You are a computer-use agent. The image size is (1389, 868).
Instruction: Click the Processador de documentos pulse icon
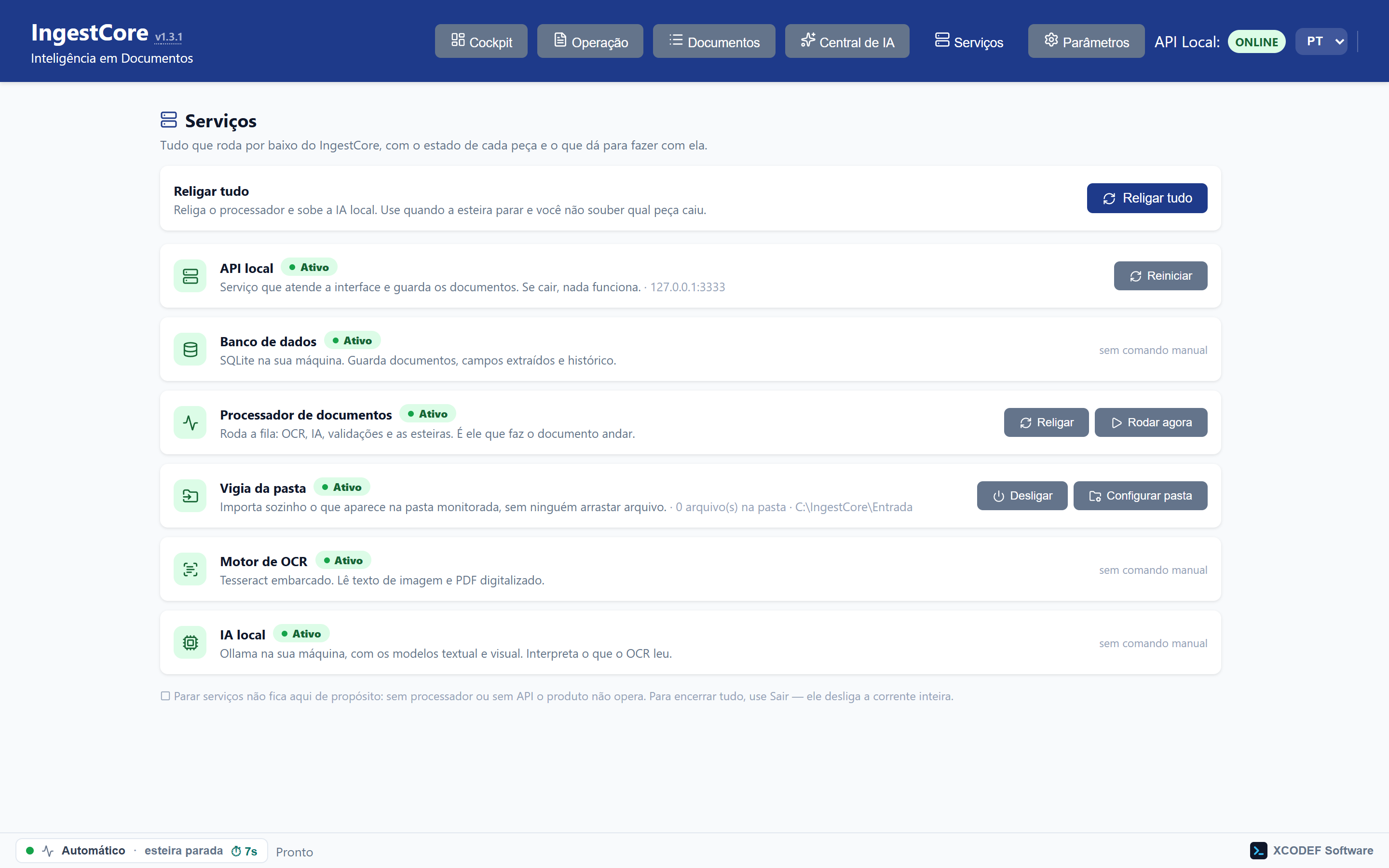[x=190, y=423]
